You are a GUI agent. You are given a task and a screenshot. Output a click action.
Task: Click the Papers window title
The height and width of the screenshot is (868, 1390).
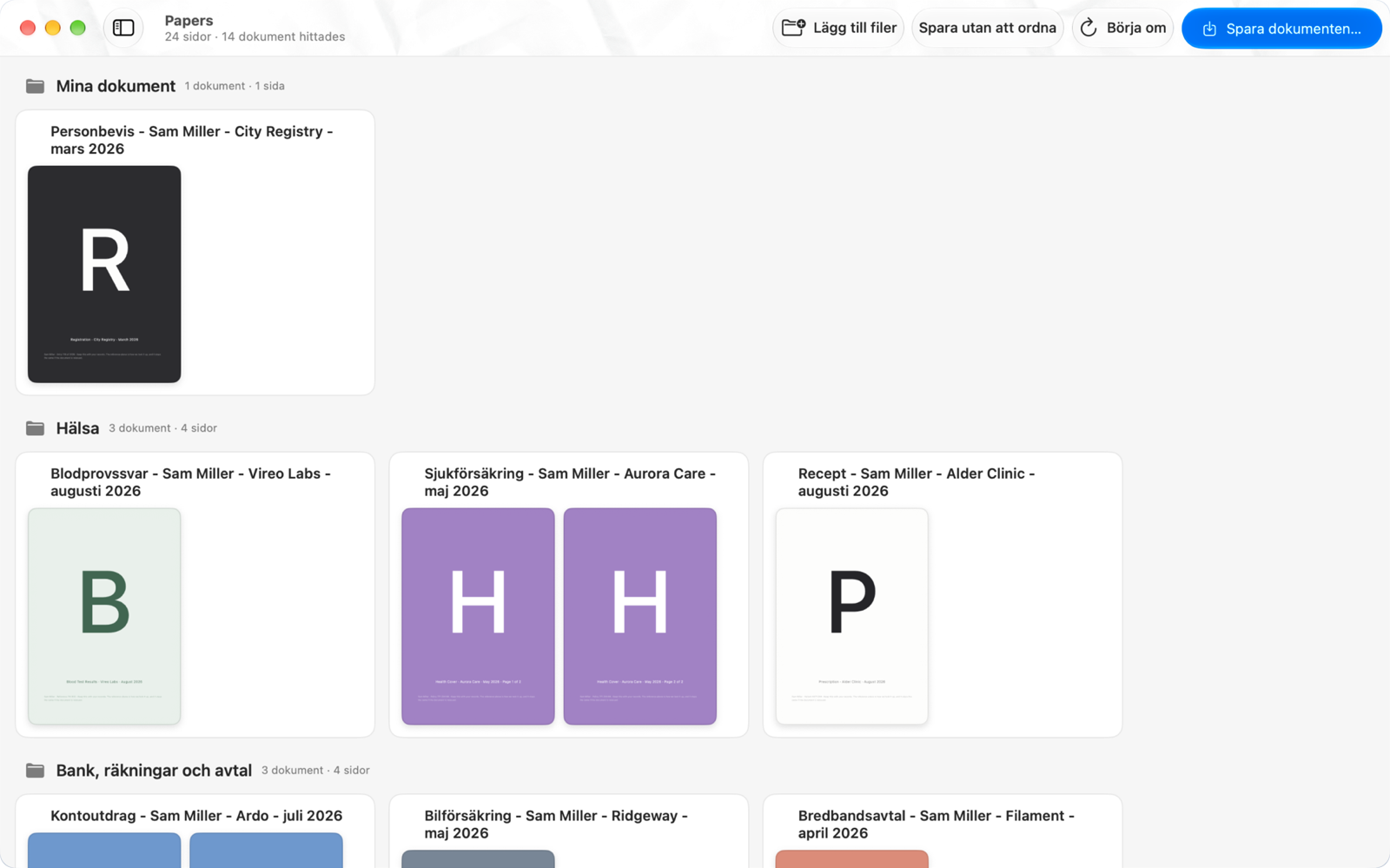[x=189, y=20]
